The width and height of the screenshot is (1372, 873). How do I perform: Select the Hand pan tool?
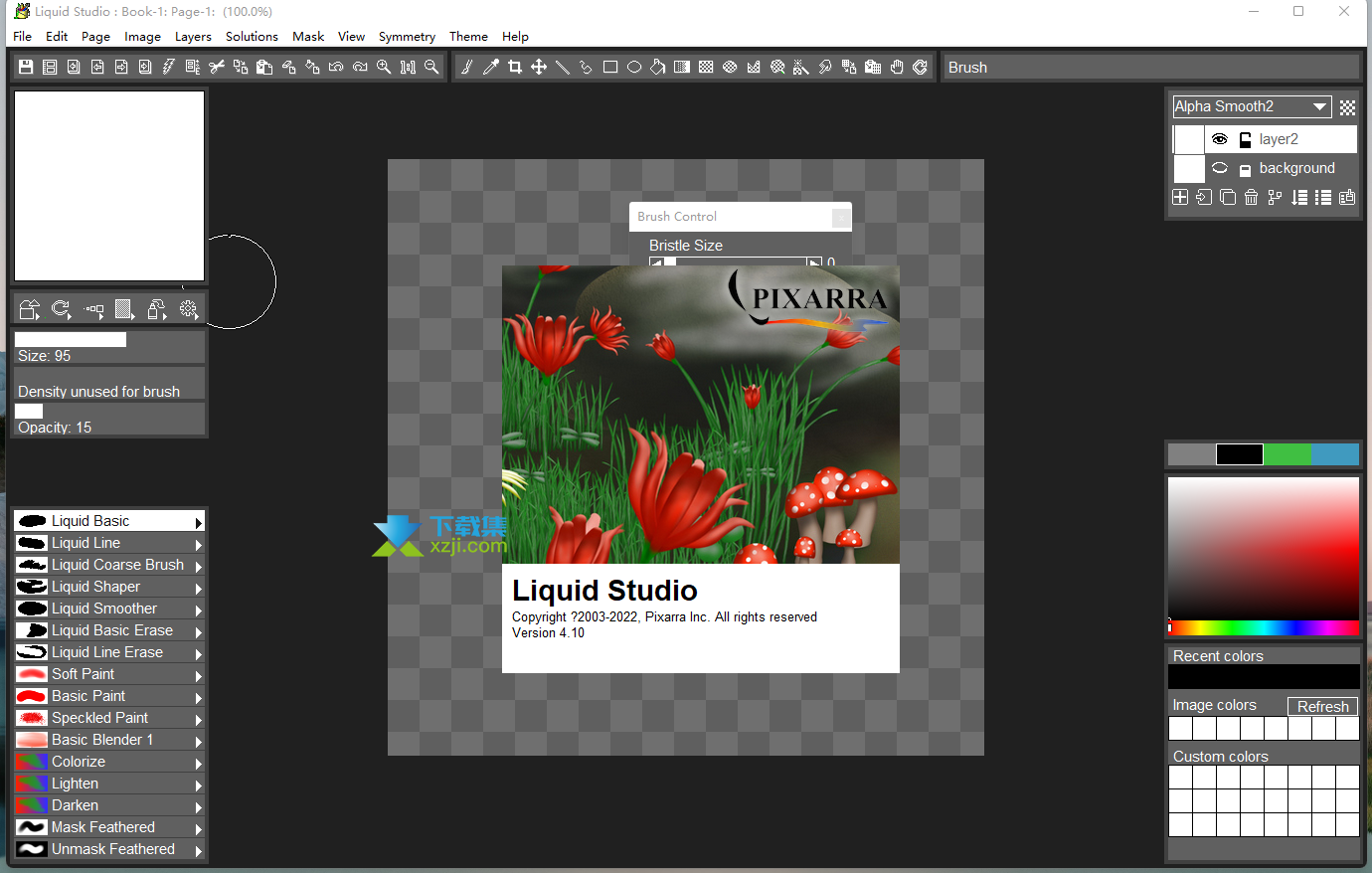point(897,67)
